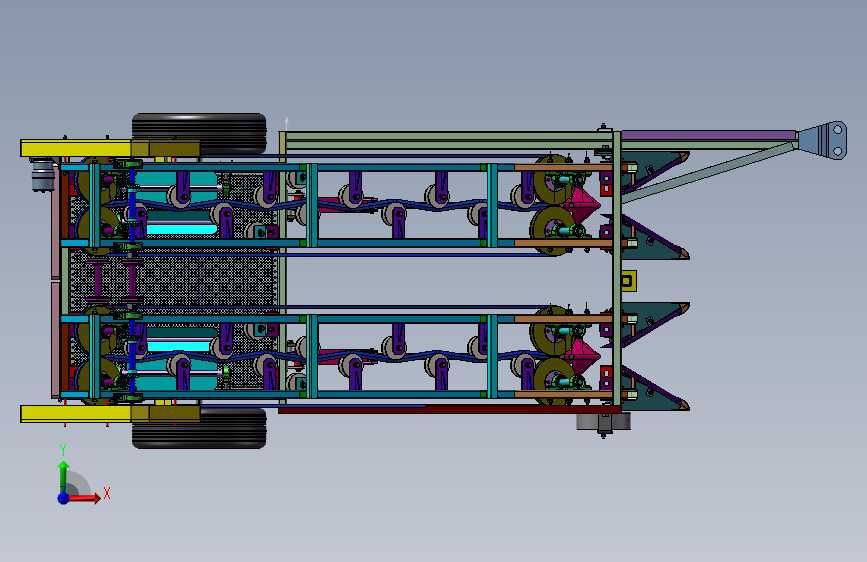Click the blue origin ball of the triad
Image resolution: width=867 pixels, height=562 pixels.
click(63, 498)
